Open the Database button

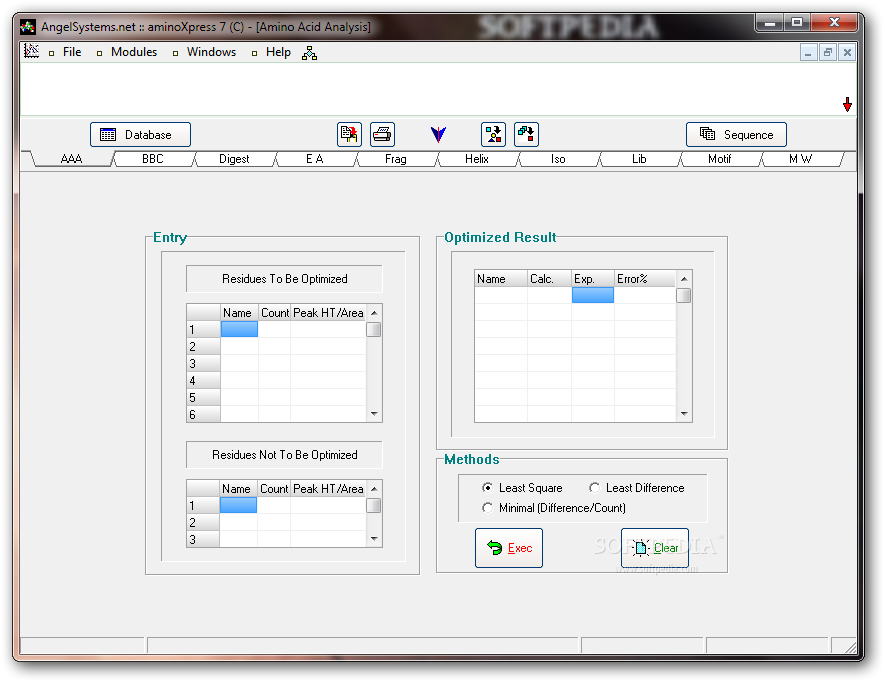point(141,134)
